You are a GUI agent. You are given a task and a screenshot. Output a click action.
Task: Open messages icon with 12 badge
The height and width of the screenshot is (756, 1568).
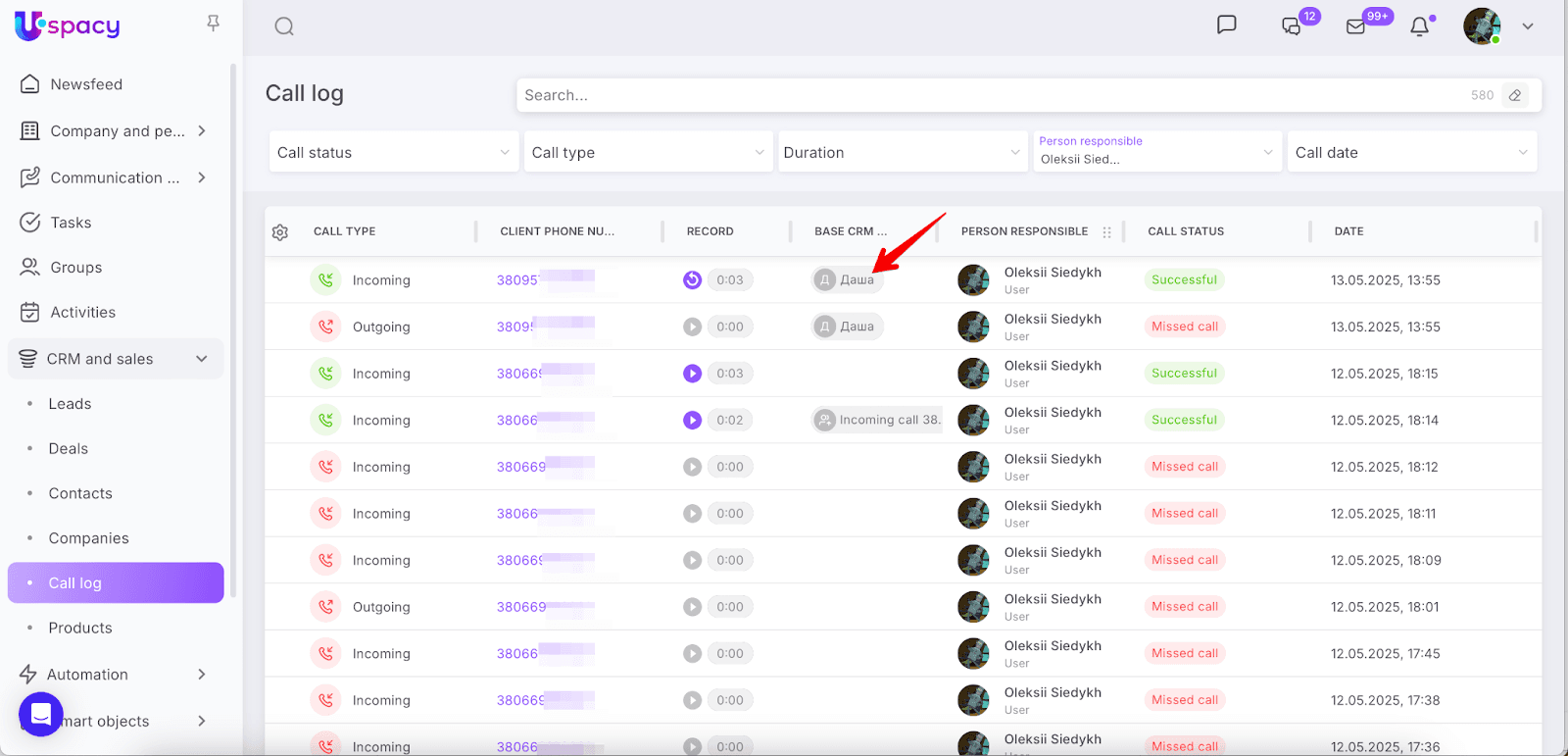pyautogui.click(x=1292, y=26)
